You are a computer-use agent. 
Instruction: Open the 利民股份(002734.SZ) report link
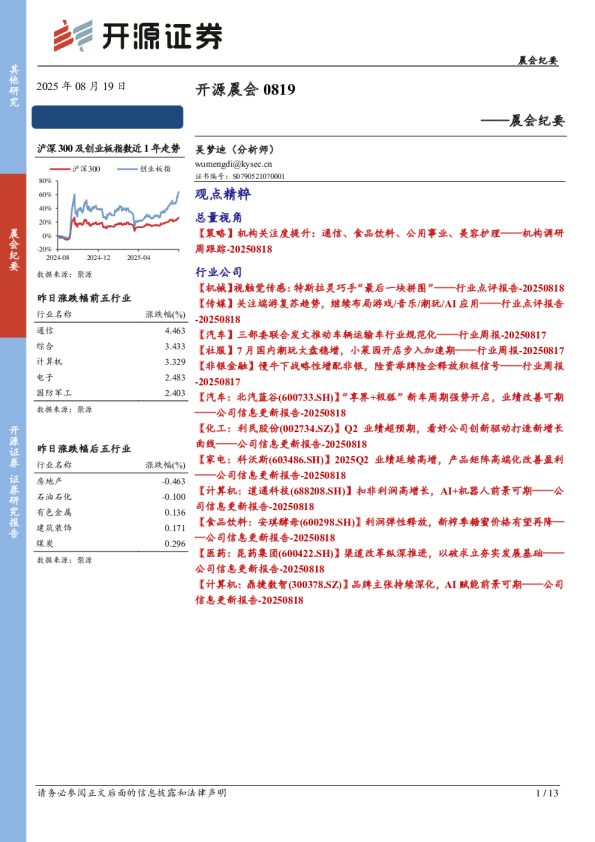(380, 436)
